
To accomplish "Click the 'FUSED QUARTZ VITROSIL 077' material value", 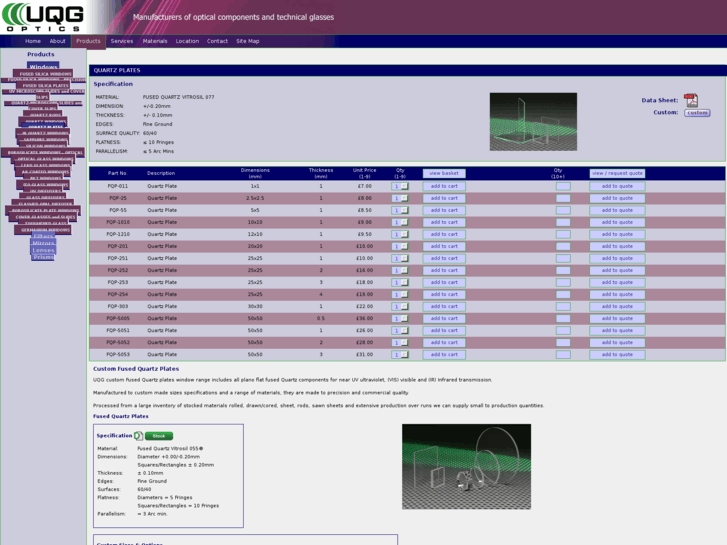I will tap(179, 97).
